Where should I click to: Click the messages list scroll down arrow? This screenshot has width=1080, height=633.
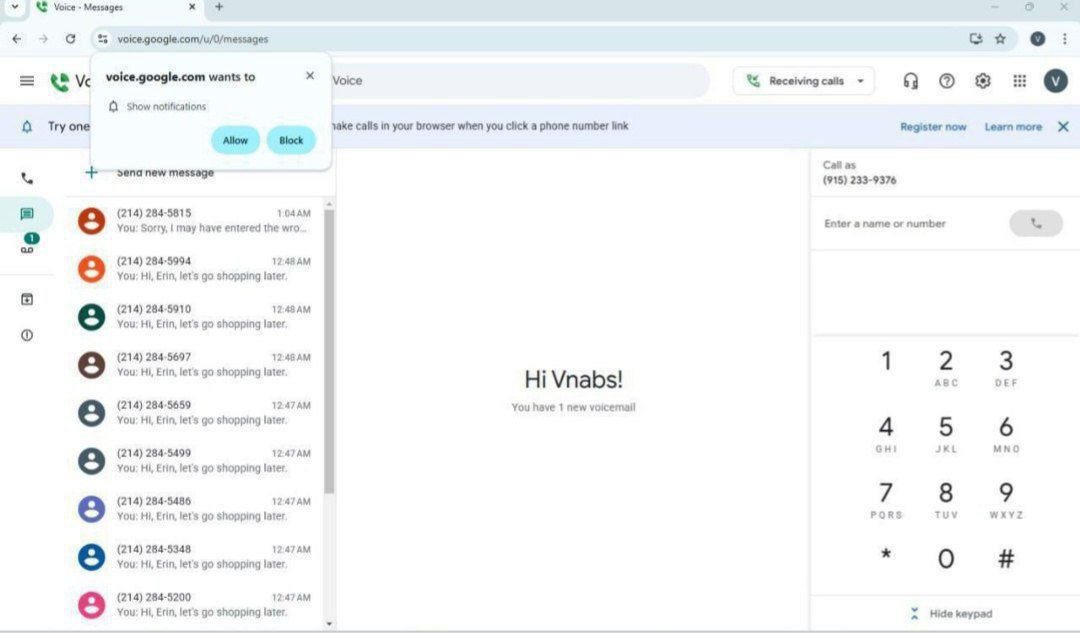[329, 624]
